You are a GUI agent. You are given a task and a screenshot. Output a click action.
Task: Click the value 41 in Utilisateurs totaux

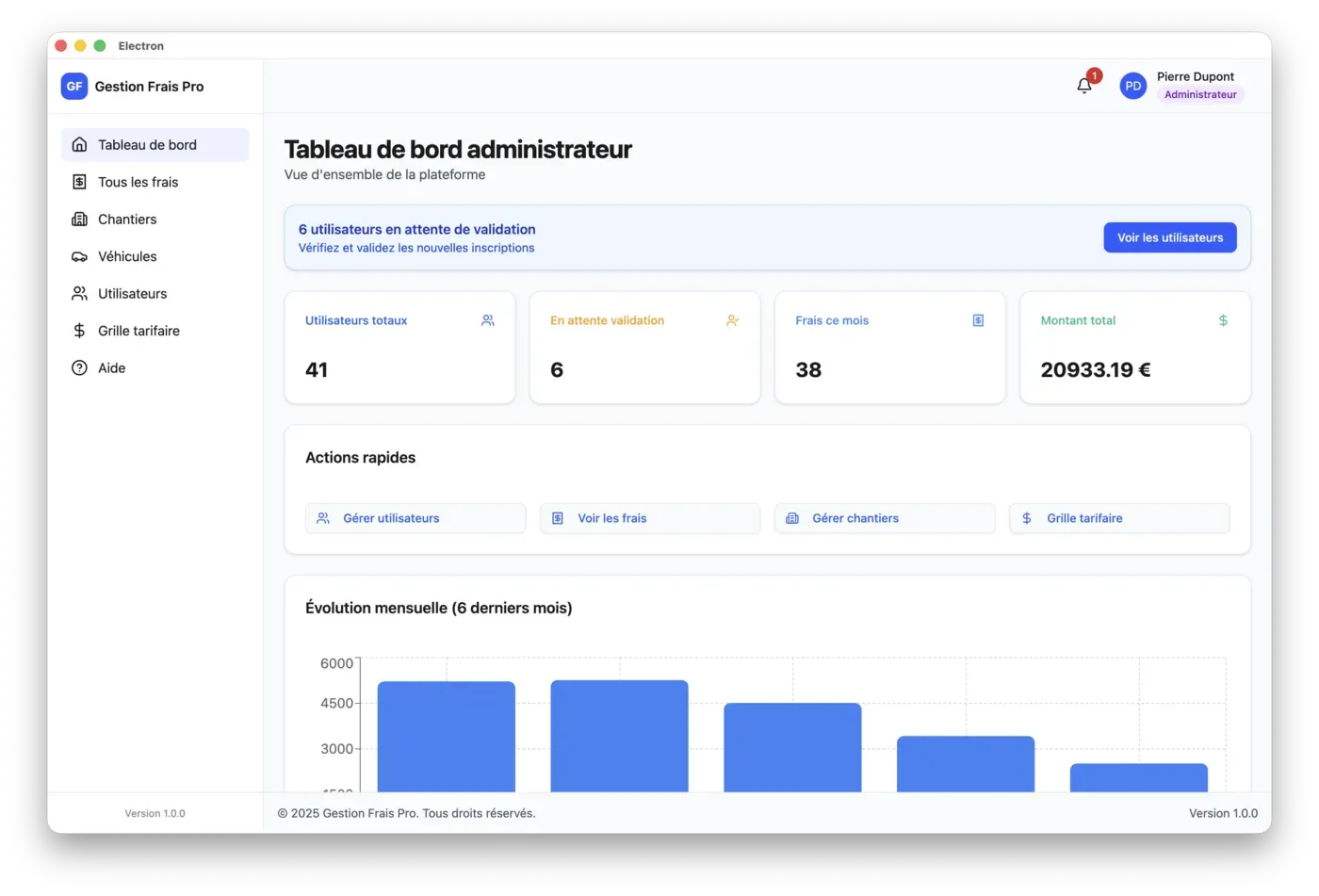[317, 370]
